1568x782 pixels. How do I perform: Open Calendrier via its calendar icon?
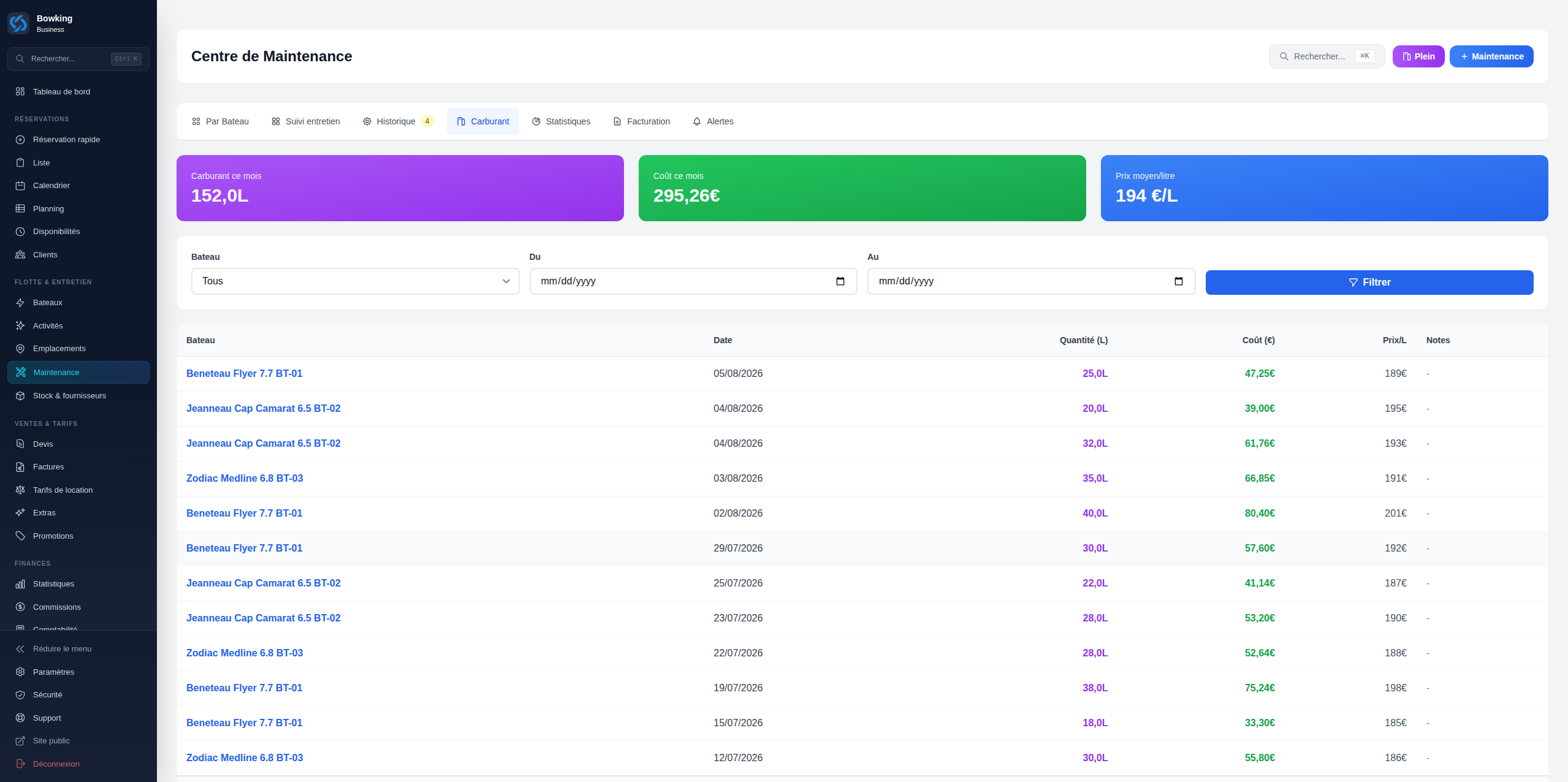pos(20,186)
